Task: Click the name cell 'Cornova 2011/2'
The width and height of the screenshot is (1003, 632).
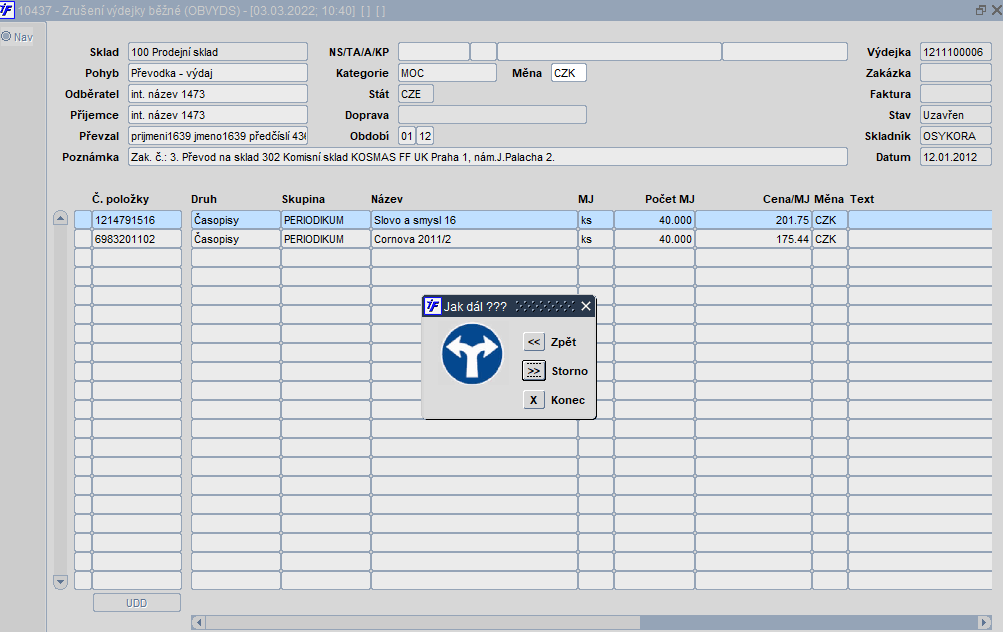Action: (x=474, y=239)
